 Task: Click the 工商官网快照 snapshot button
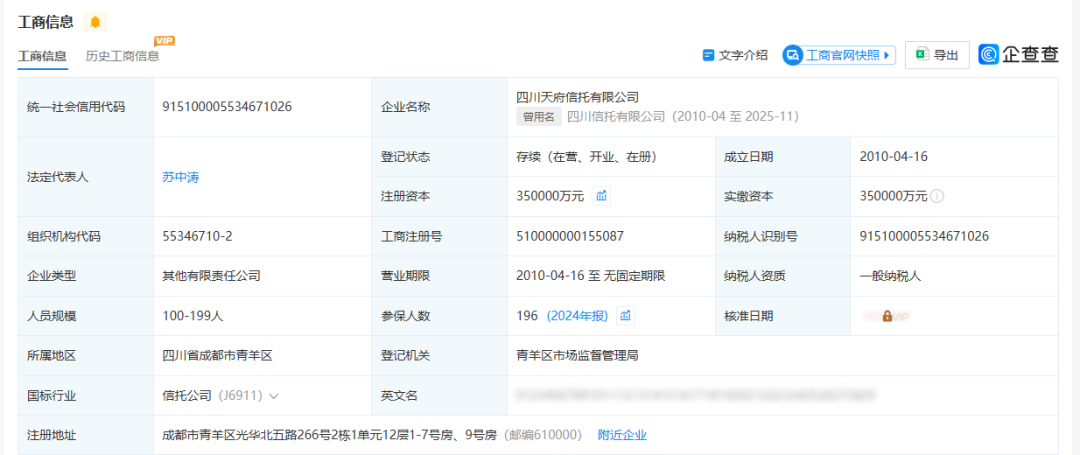coord(839,55)
